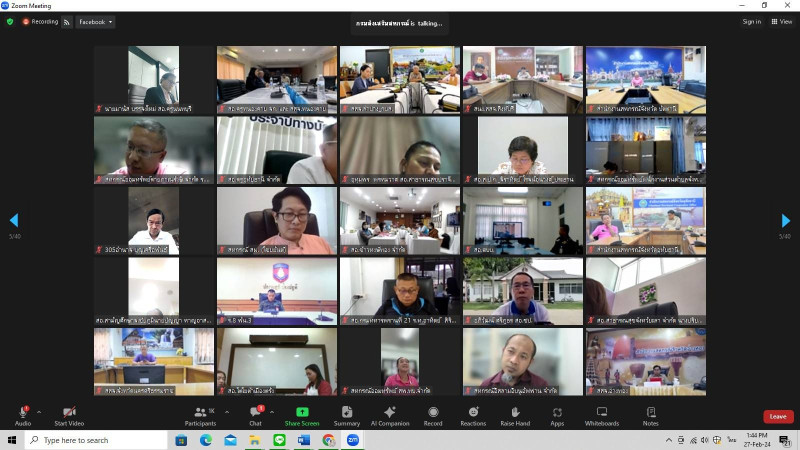
Task: Toggle the Audio microphone button
Action: [x=22, y=415]
